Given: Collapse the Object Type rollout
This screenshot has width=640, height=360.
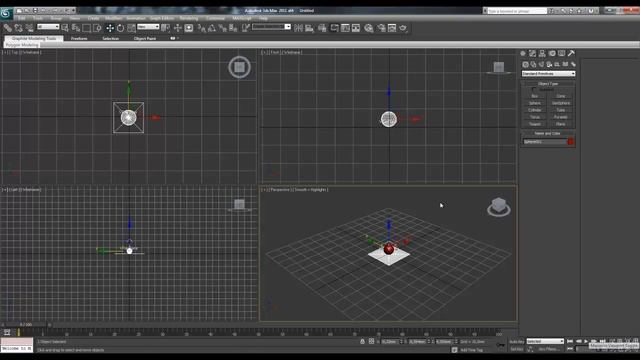Looking at the screenshot, I should 548,84.
